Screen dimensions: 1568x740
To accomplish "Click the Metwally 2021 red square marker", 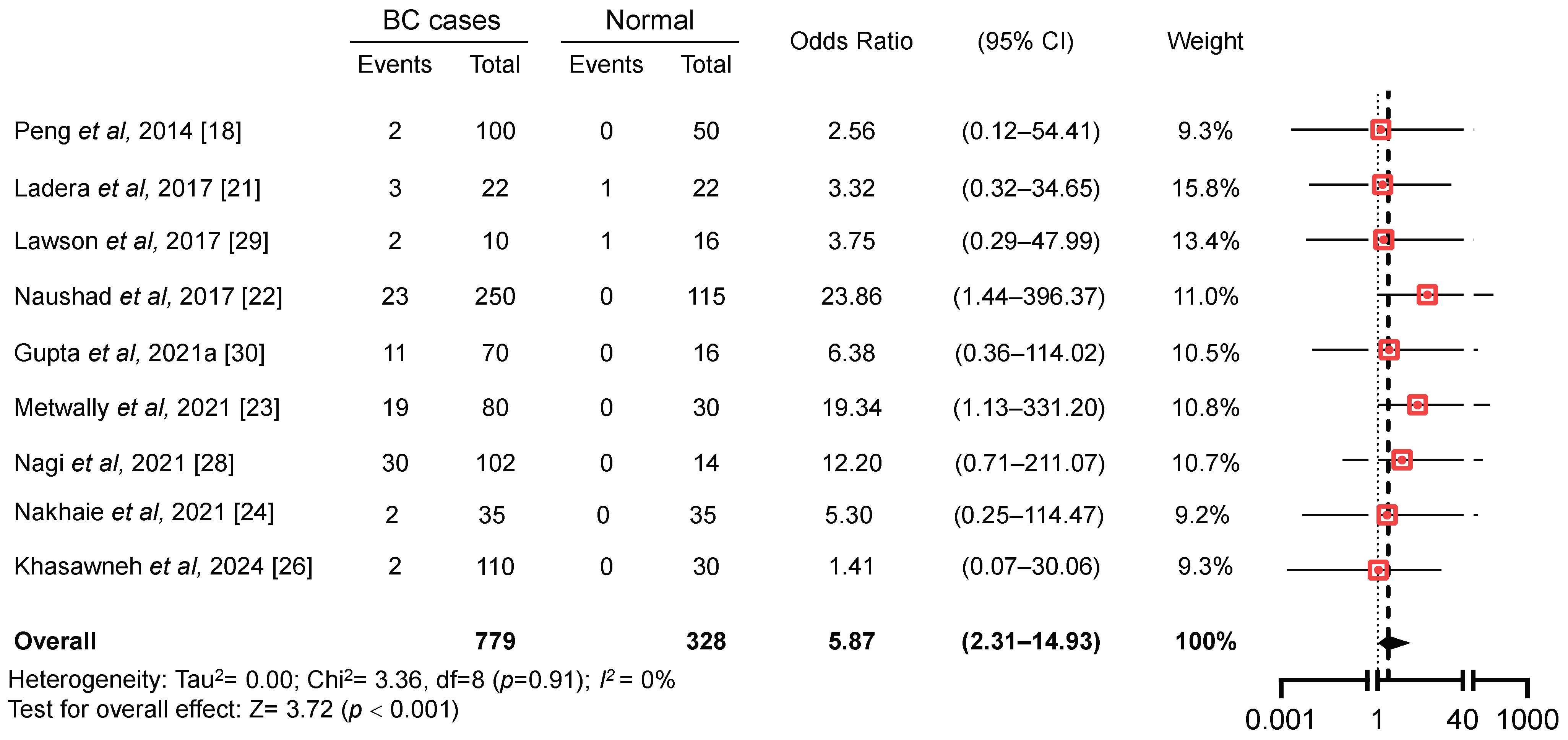I will pos(1417,405).
